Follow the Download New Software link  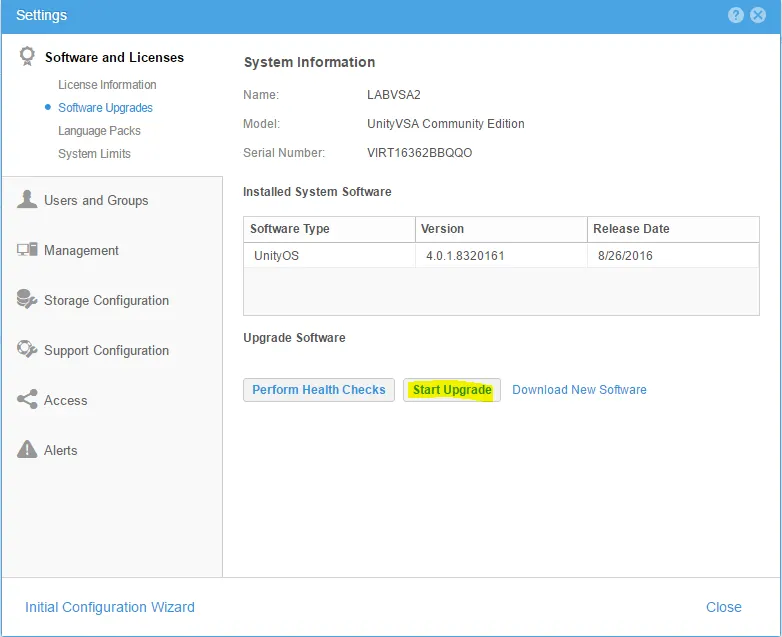(x=579, y=390)
